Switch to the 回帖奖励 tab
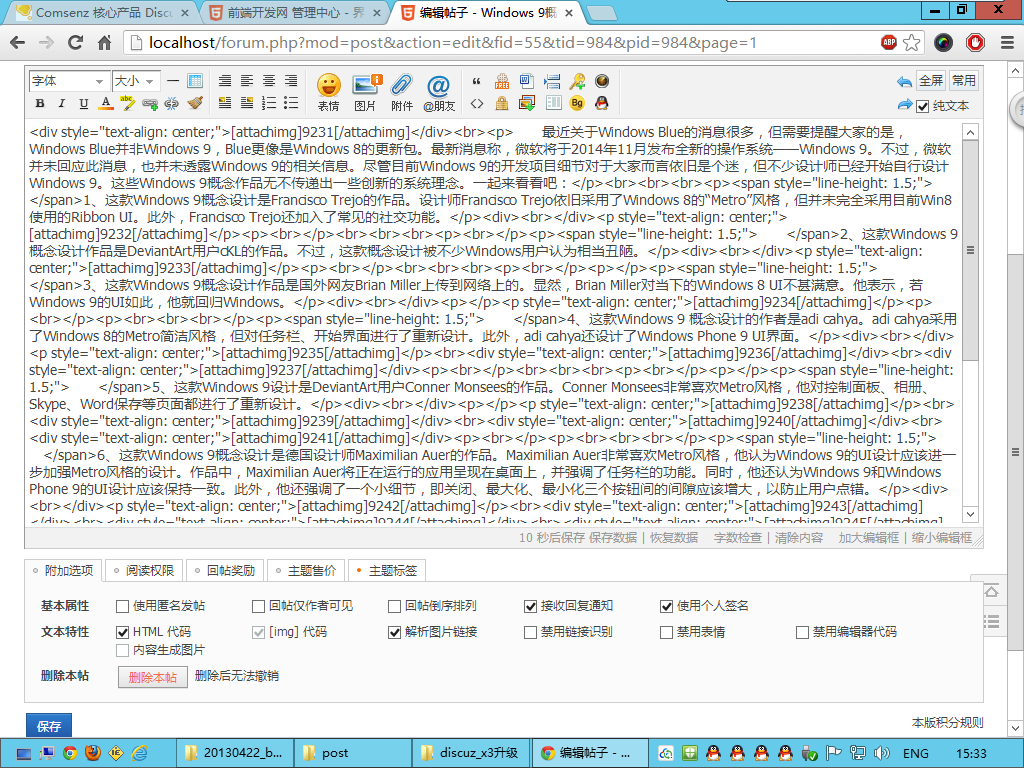The image size is (1024, 768). pyautogui.click(x=225, y=571)
